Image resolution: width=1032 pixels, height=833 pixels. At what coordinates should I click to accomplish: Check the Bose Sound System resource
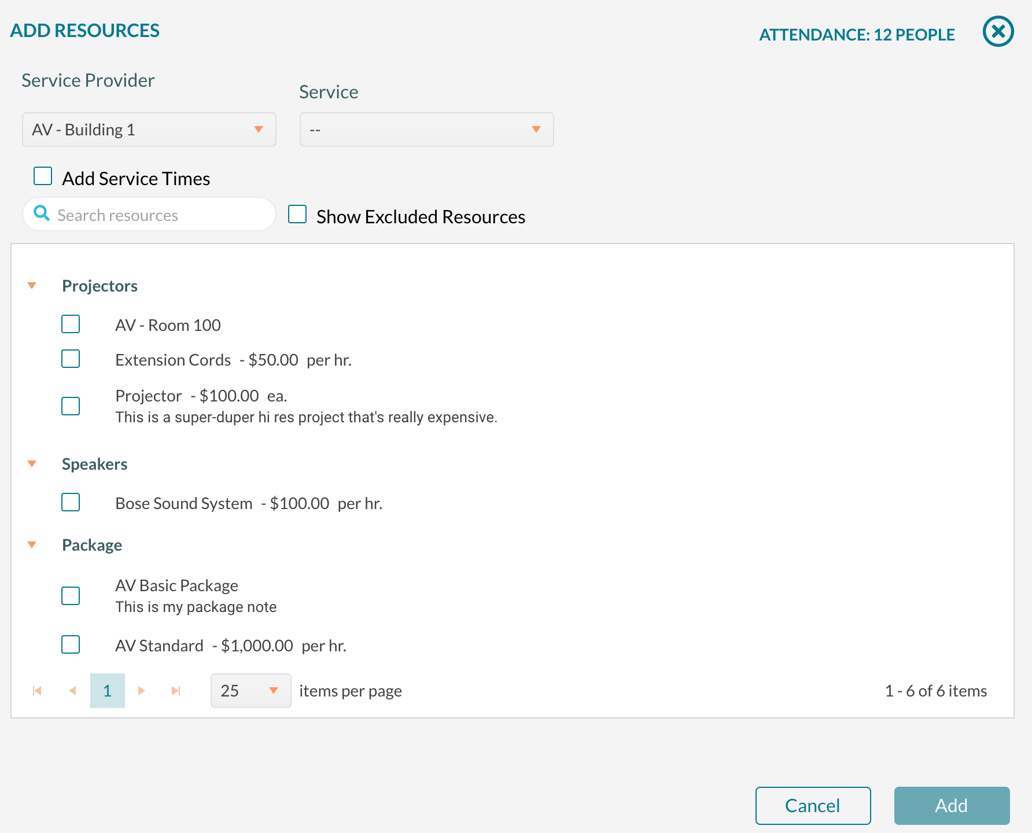click(x=70, y=502)
